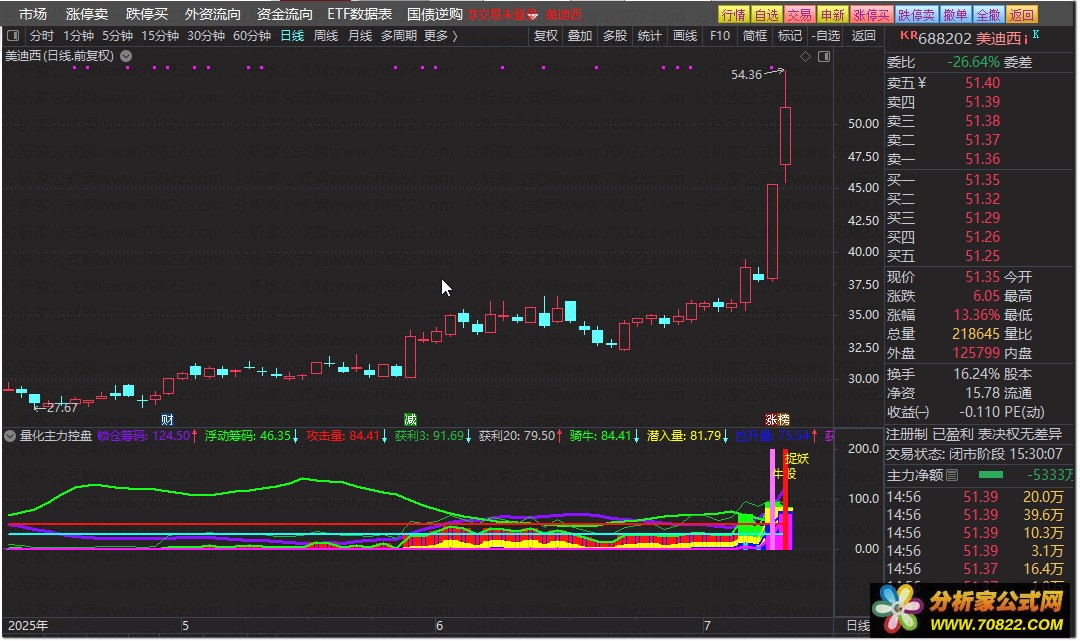Open the 多周期 multi-period view

[399, 35]
